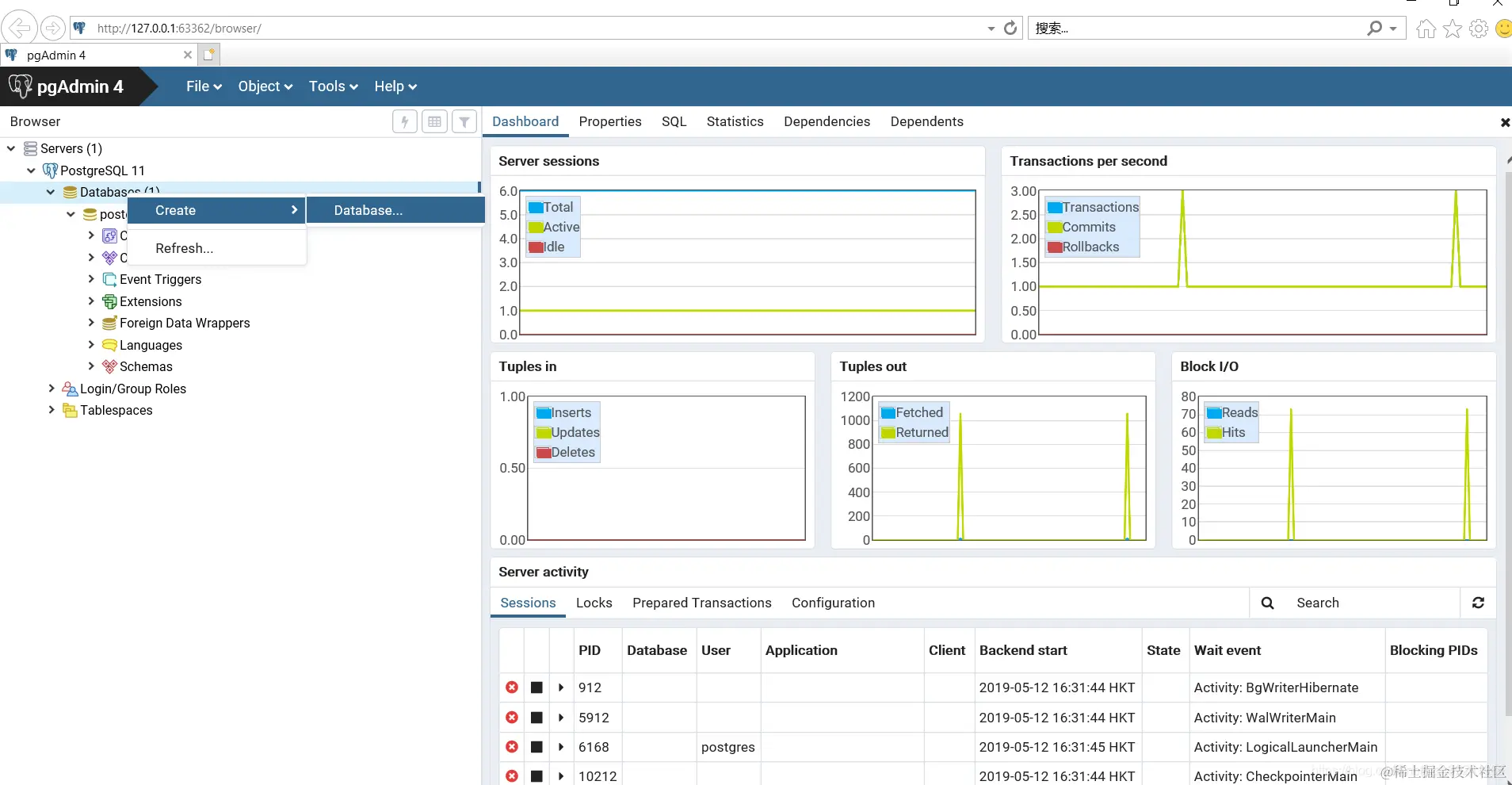Click the Tablespaces folder icon
This screenshot has height=785, width=1512.
pos(70,410)
